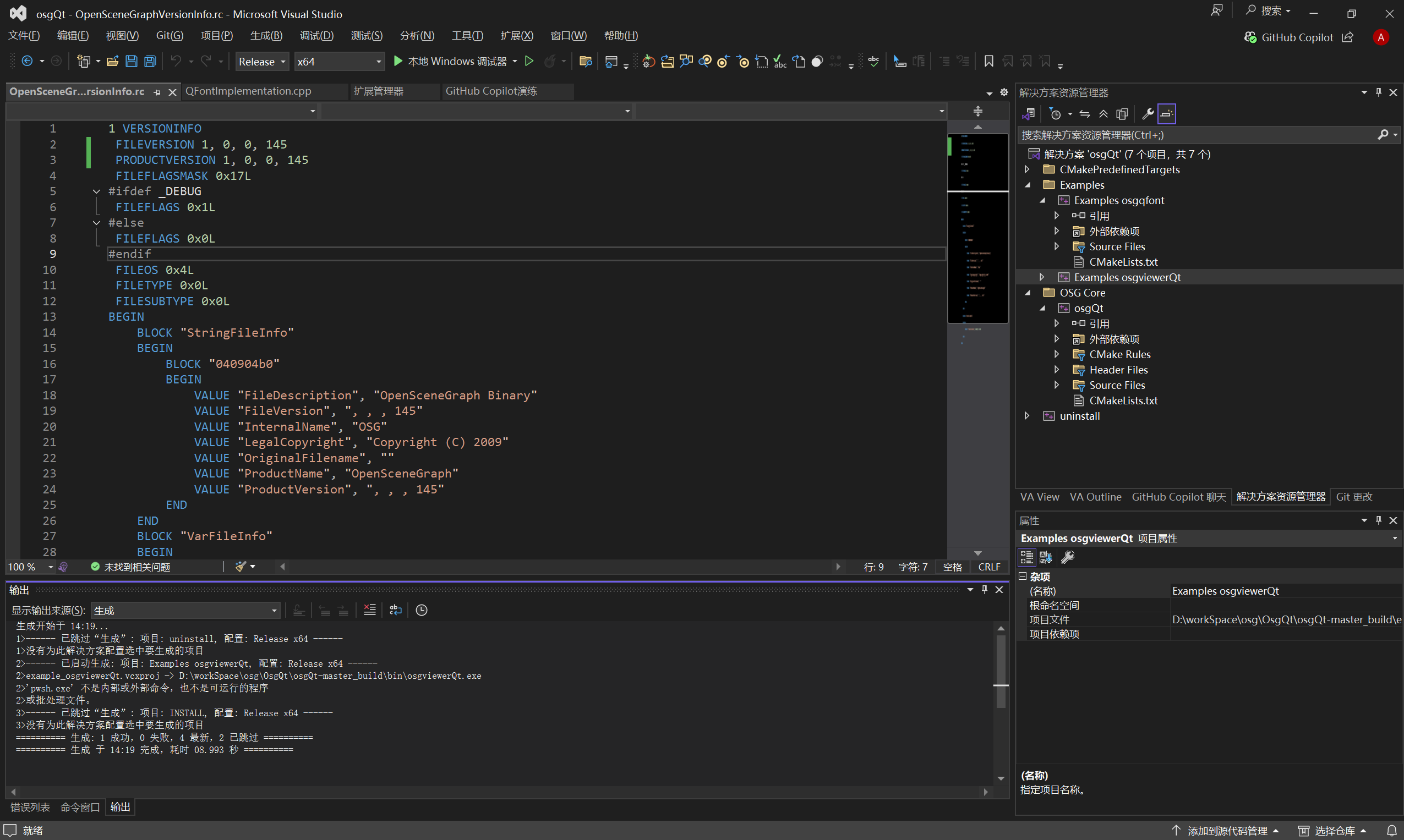
Task: Click the split editor icon above the minimap
Action: 978,111
